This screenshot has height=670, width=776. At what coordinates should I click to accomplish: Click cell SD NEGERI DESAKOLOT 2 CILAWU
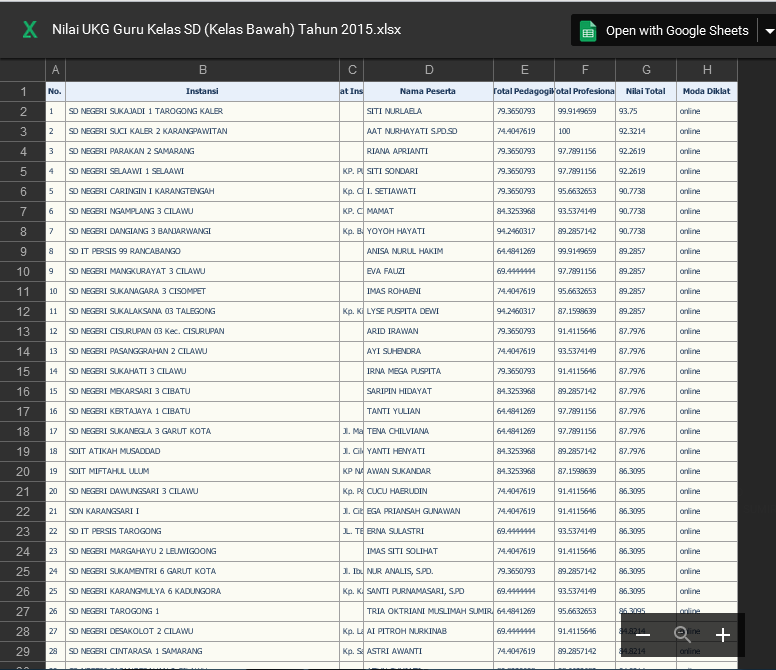[x=202, y=631]
